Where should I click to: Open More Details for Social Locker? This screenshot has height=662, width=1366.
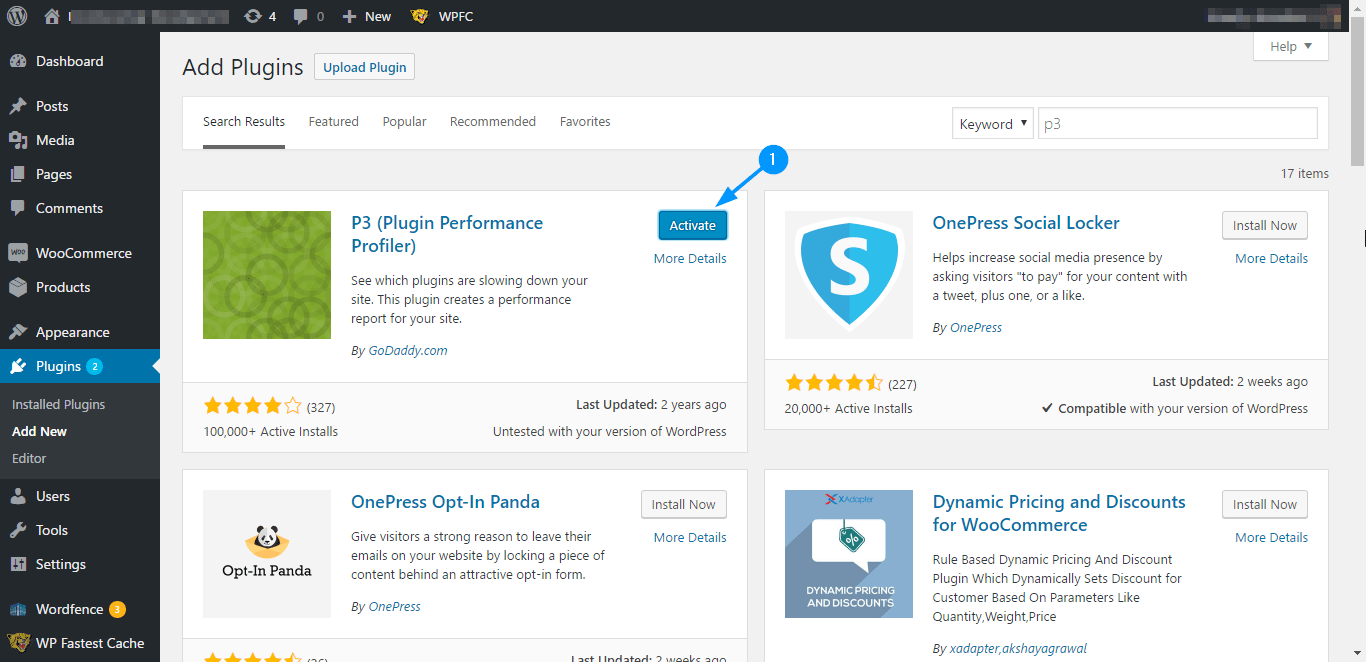tap(1271, 259)
